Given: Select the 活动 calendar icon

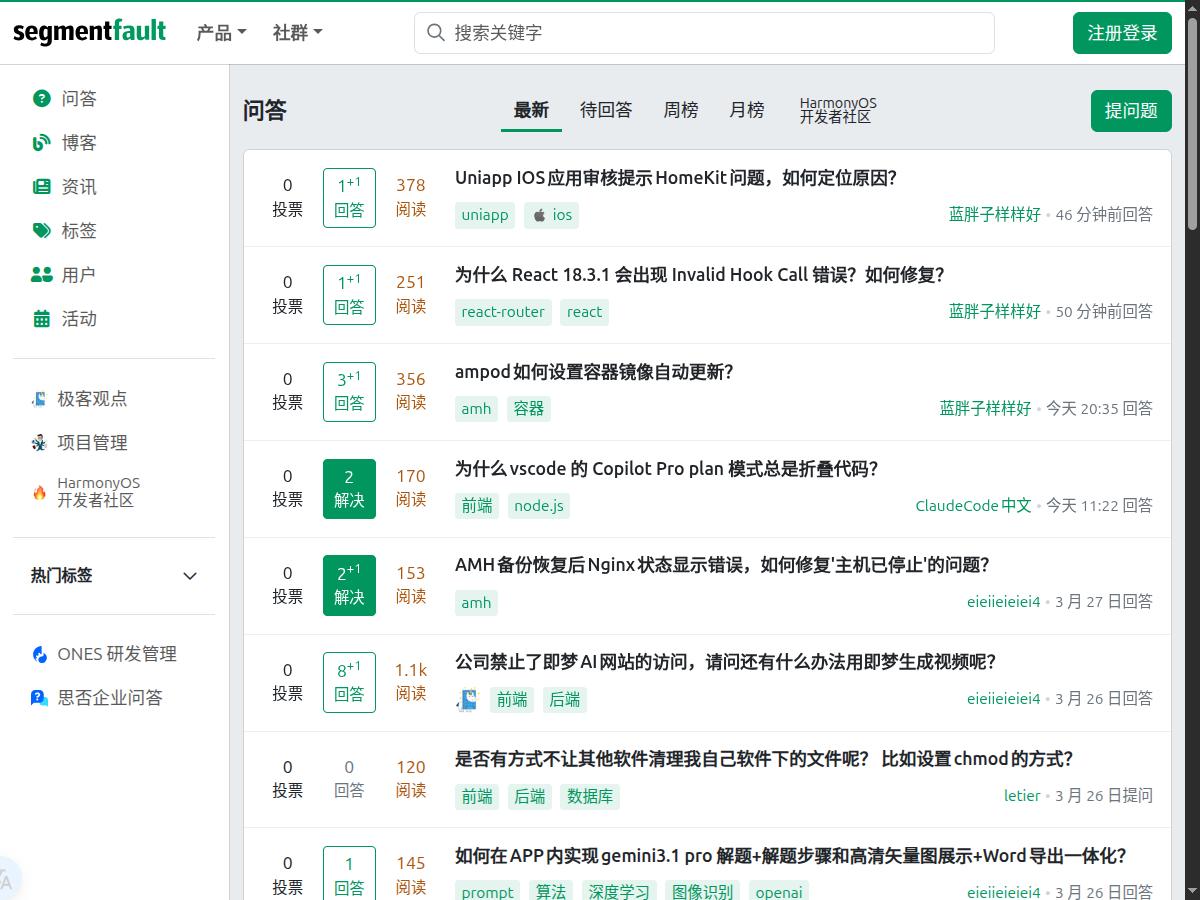Looking at the screenshot, I should [40, 318].
